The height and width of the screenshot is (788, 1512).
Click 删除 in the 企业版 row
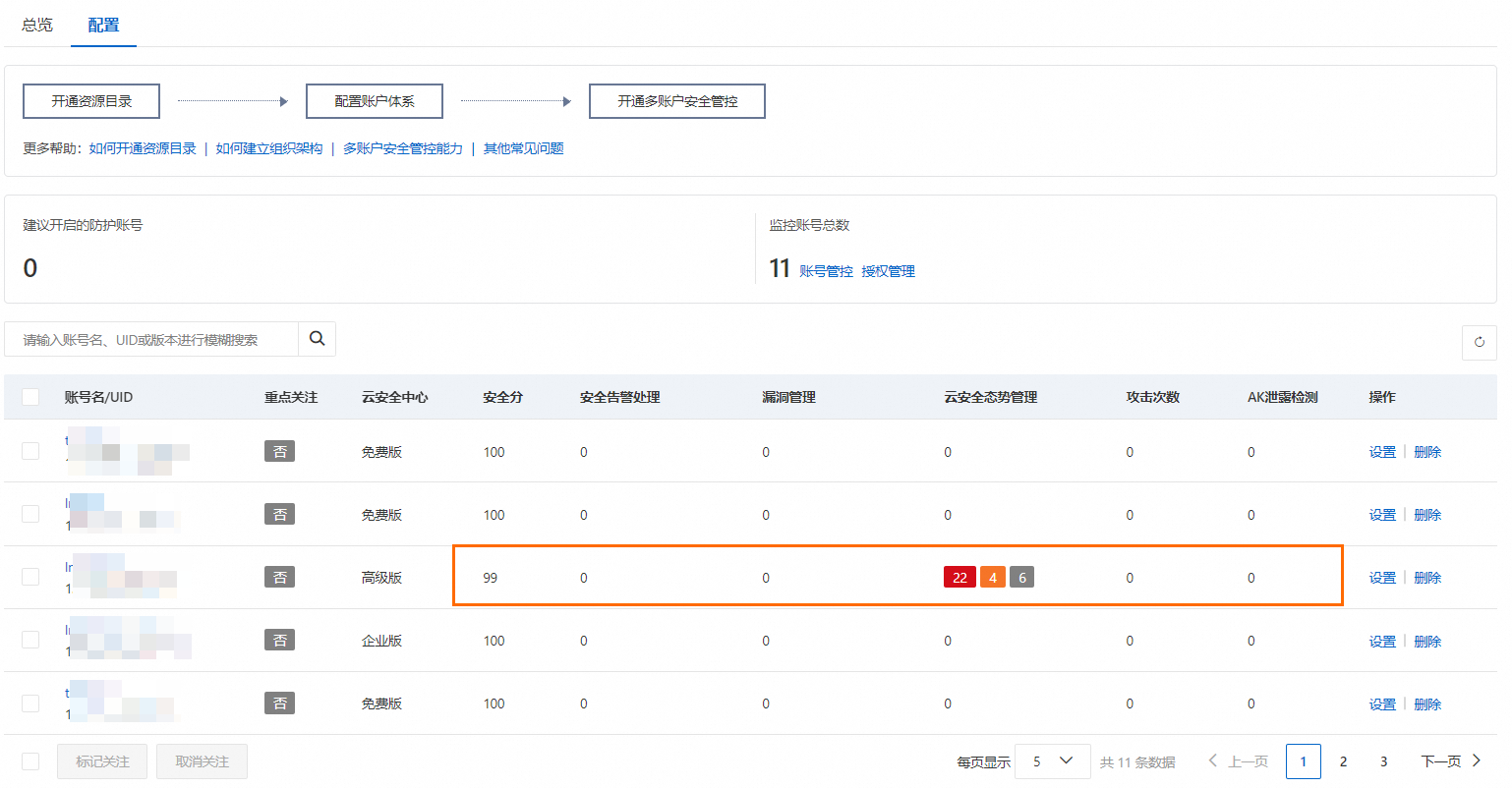[x=1427, y=641]
